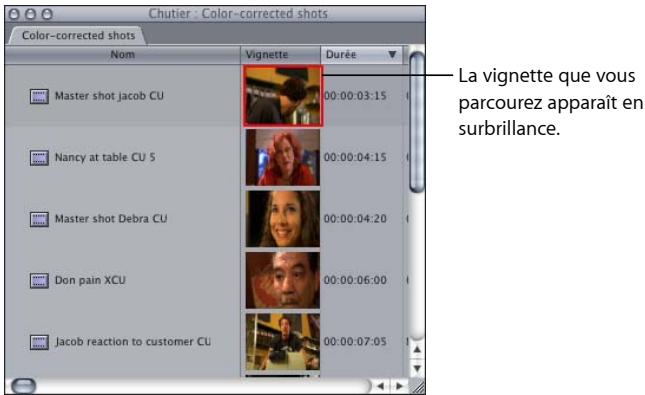Viewport: 645px width, 395px height.
Task: Click the Jacob reaction to customer CU thumbnail
Action: coord(283,342)
